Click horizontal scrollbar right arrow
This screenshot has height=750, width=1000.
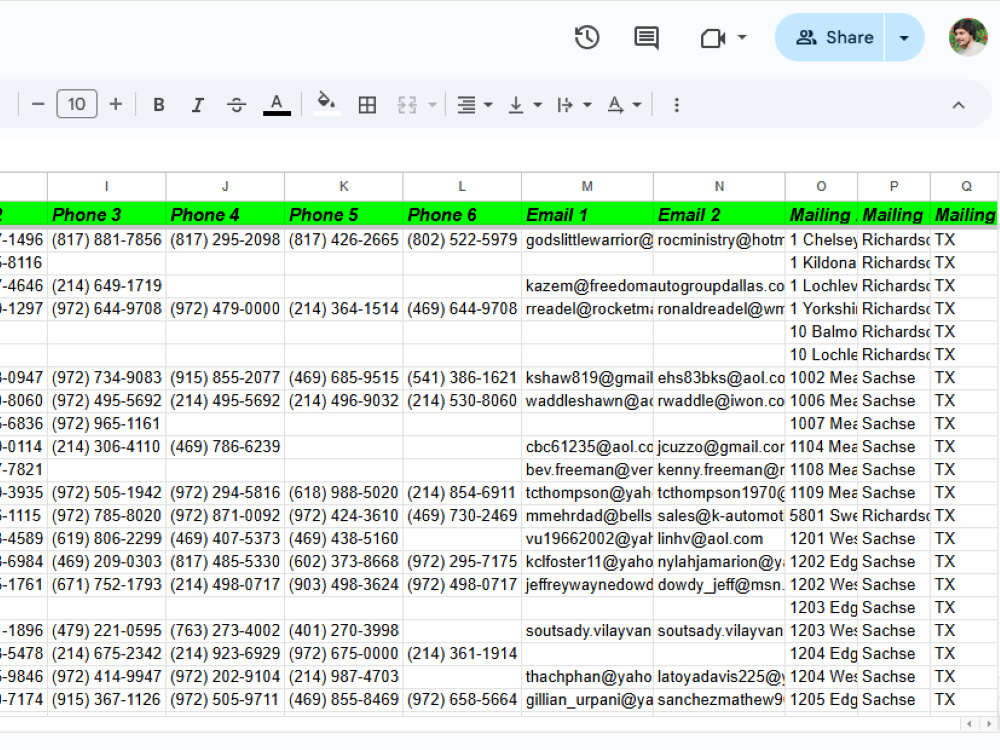(x=989, y=724)
